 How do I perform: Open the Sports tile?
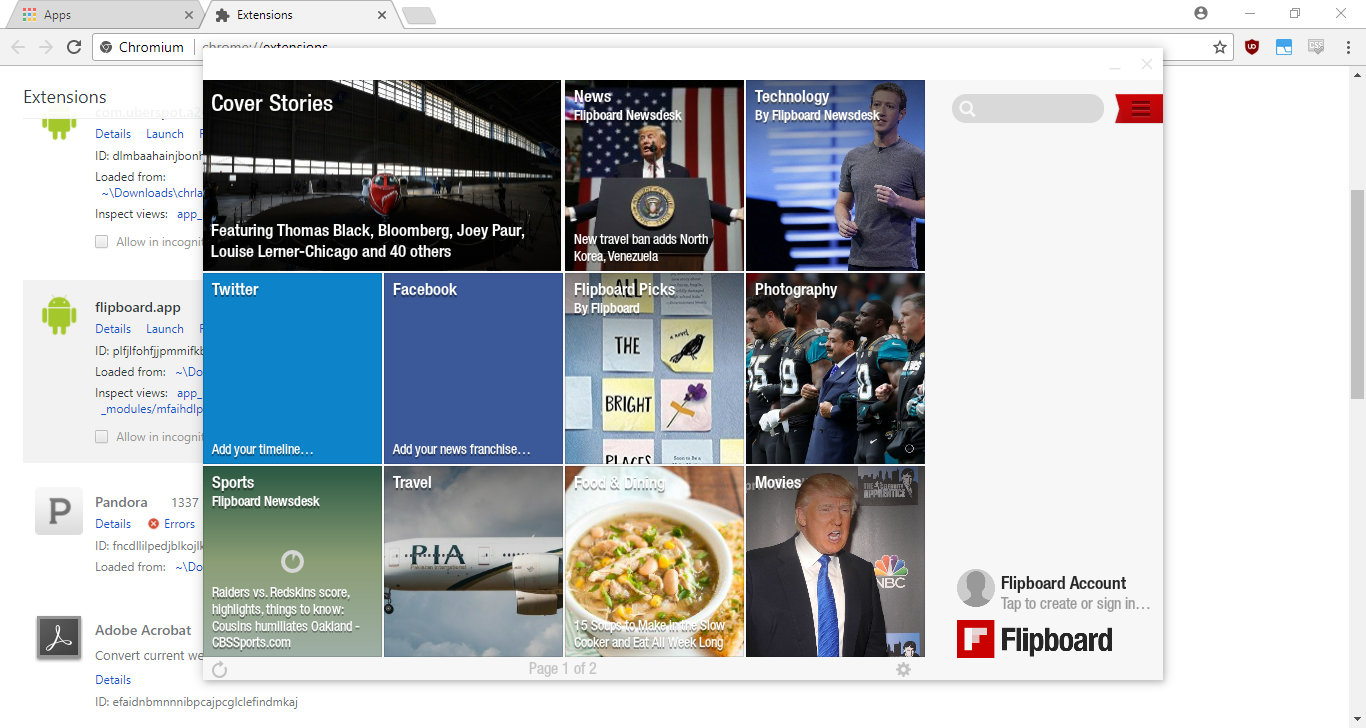(x=292, y=561)
